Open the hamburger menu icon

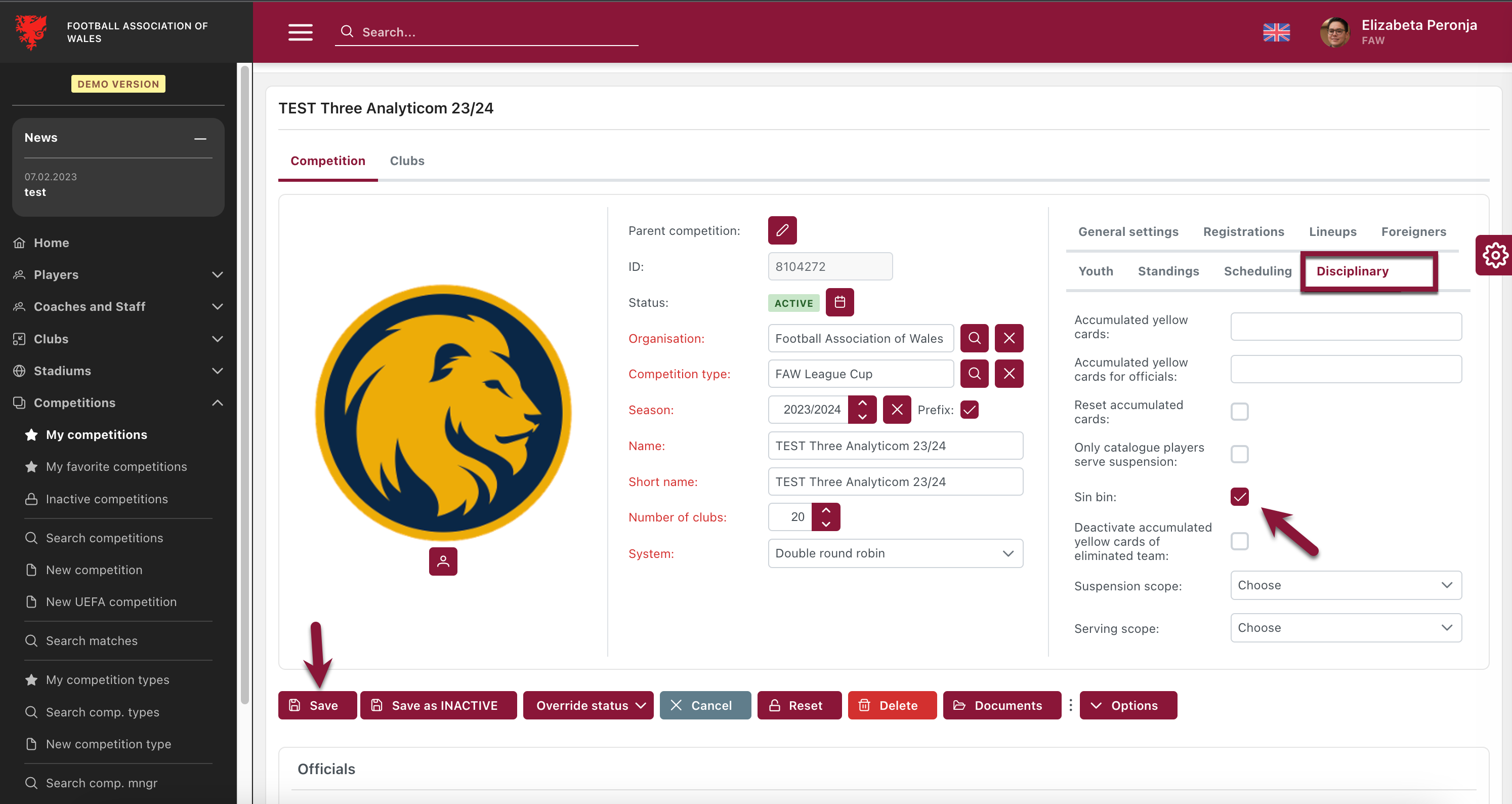coord(300,32)
